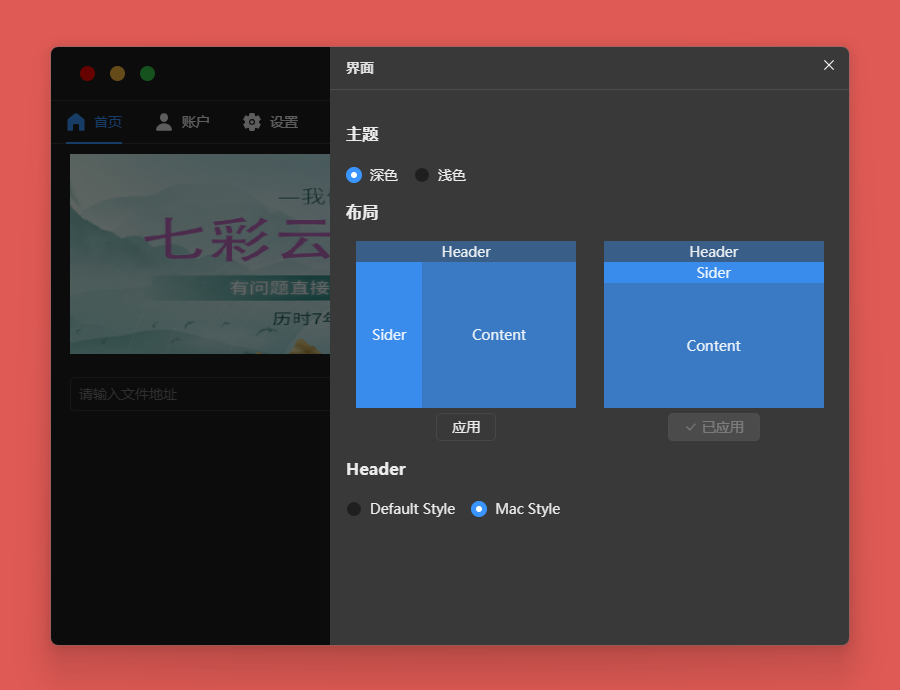Viewport: 900px width, 690px height.
Task: Select the left Sider layout preview
Action: [x=466, y=324]
